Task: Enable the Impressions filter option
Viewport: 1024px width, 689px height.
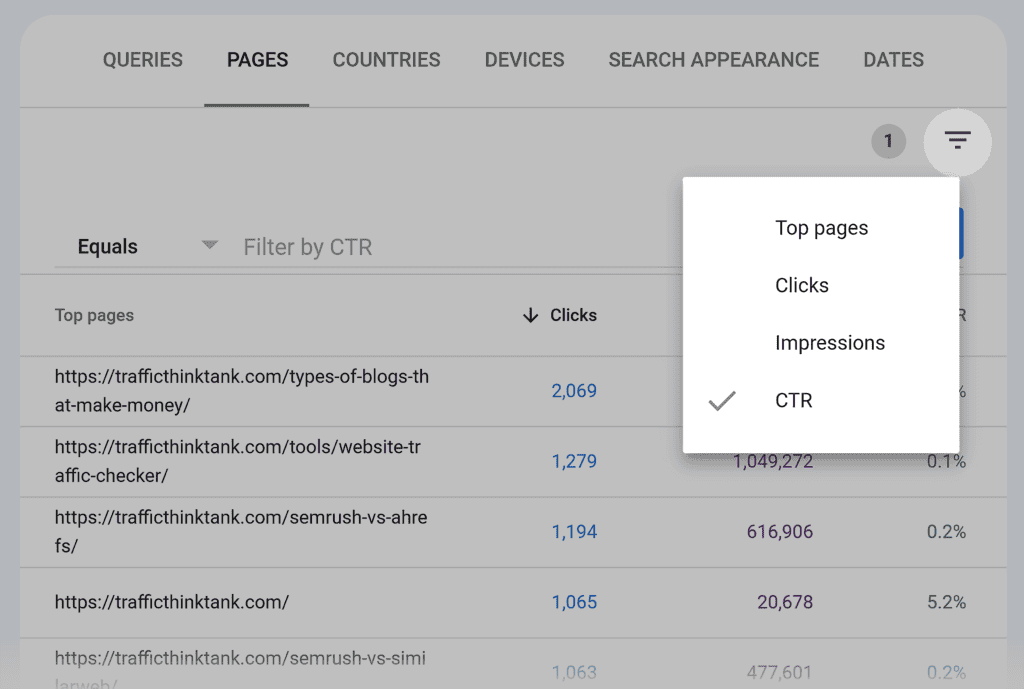Action: (830, 342)
